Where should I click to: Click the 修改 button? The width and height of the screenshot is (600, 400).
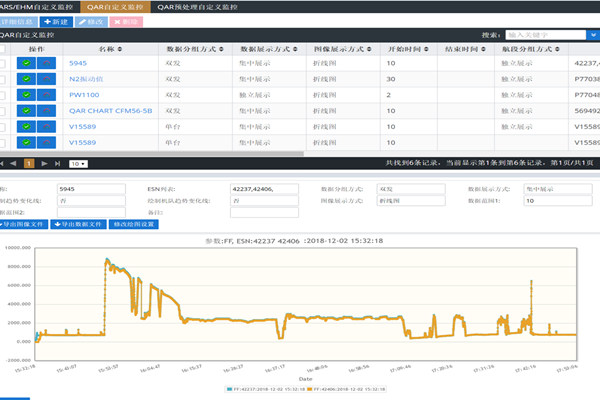[91, 22]
